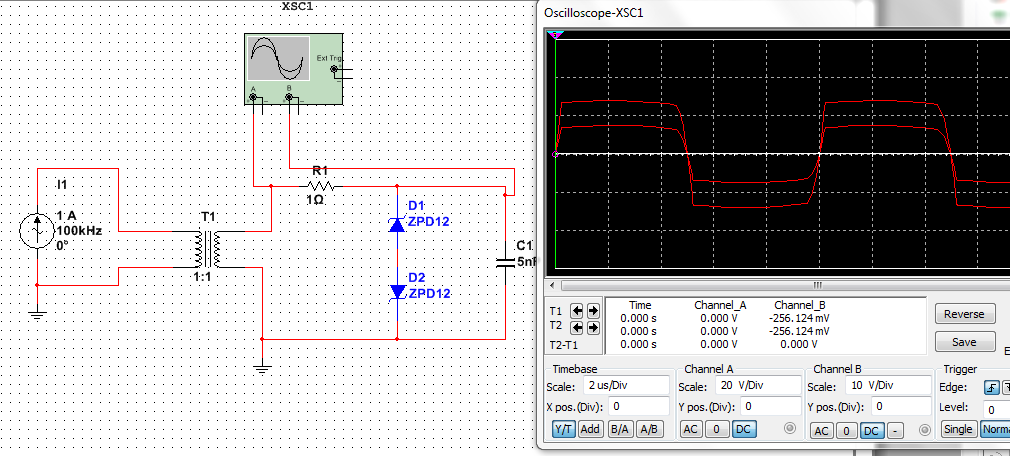Click the trigger Level field
The width and height of the screenshot is (1010, 456).
(x=996, y=408)
